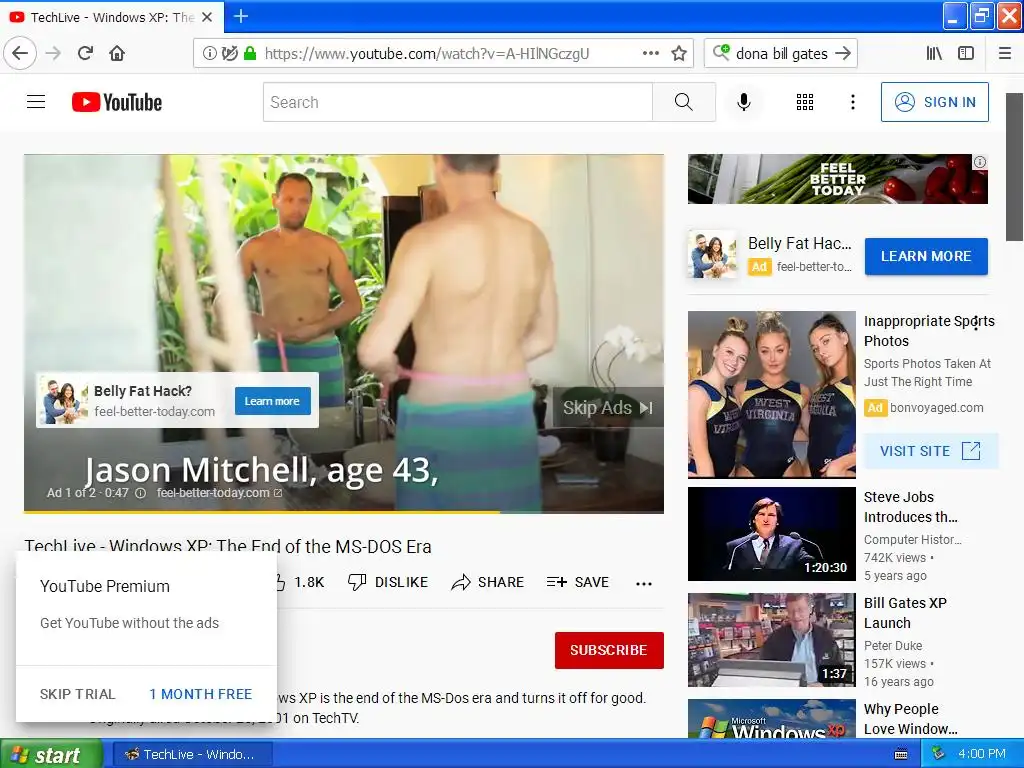1024x768 pixels.
Task: Click the green padlock security icon
Action: tap(249, 54)
